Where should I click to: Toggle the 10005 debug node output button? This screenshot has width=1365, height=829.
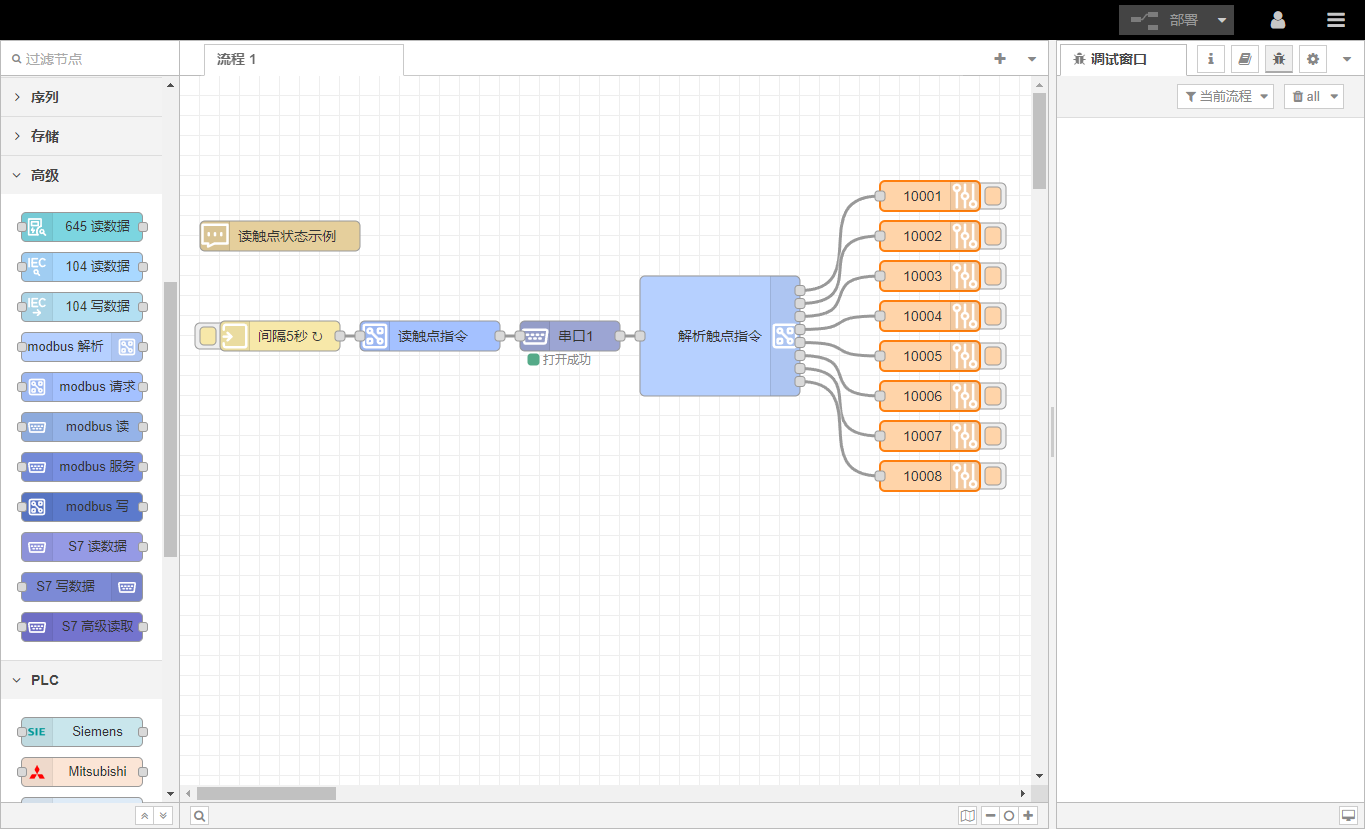click(993, 356)
